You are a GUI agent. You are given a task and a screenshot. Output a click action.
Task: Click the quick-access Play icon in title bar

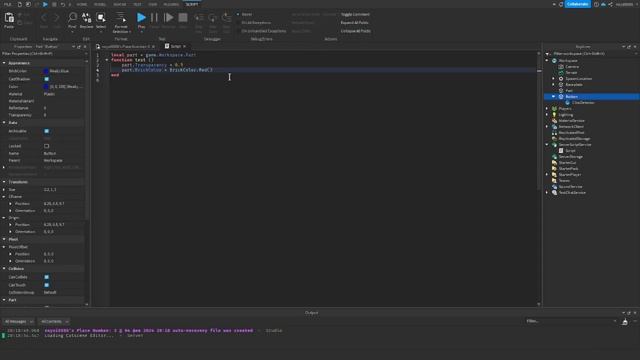tap(45, 4)
